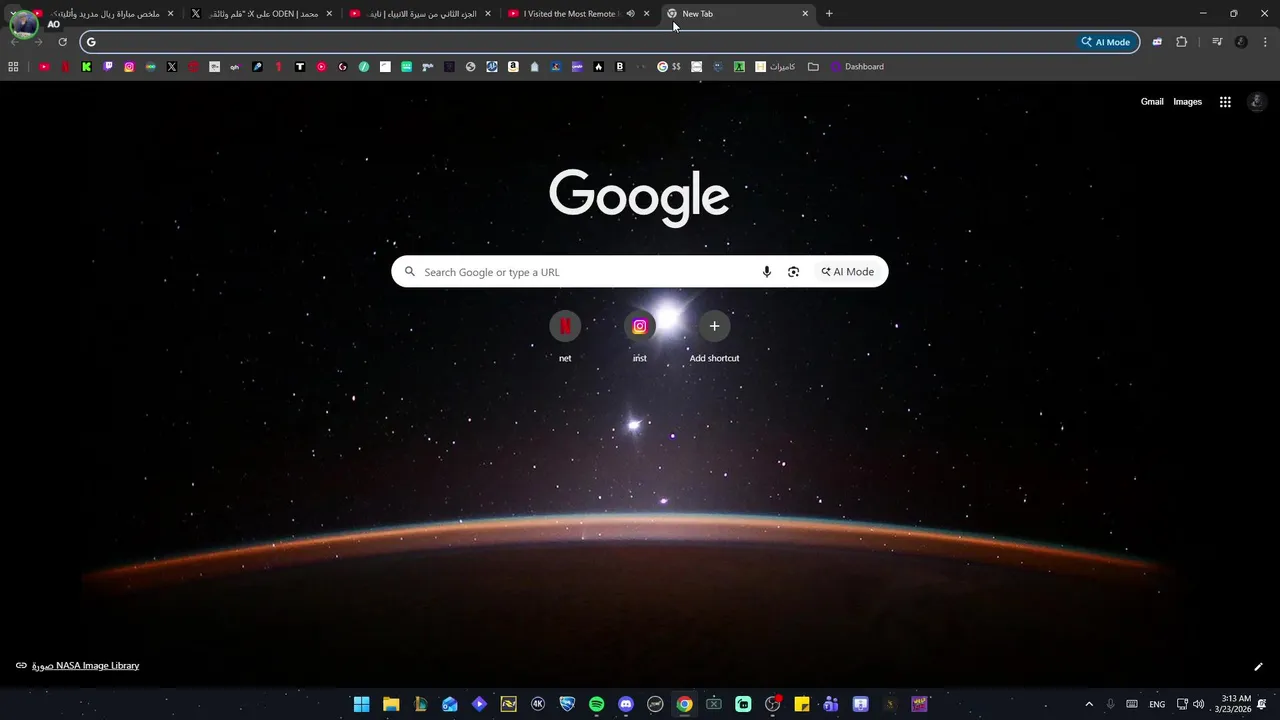Launch Discord from the taskbar
Screen dimensions: 1280x720
click(x=626, y=704)
